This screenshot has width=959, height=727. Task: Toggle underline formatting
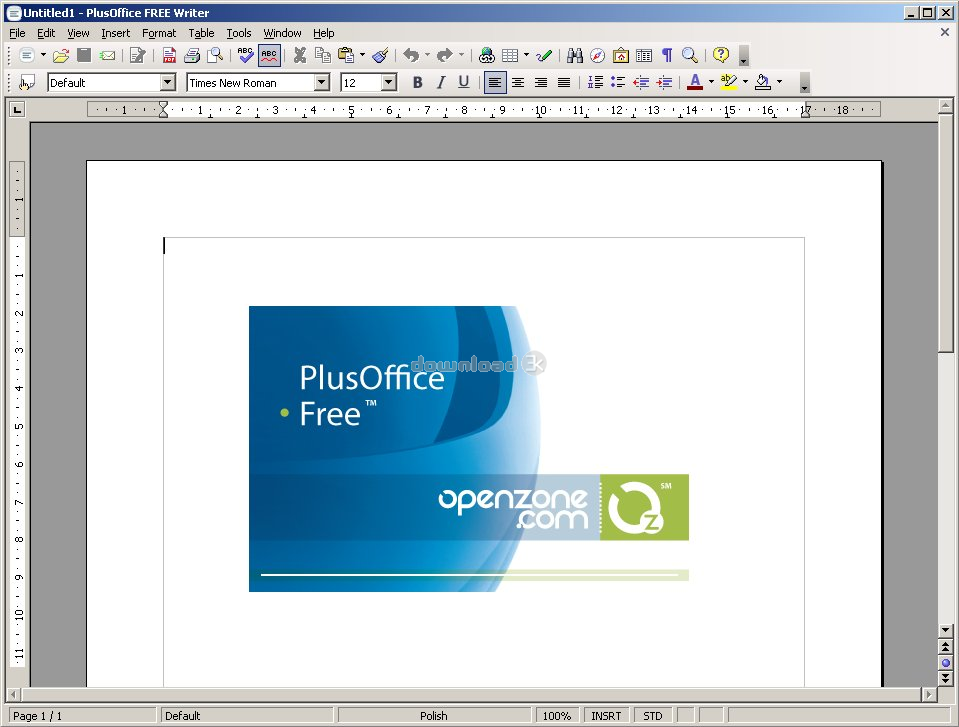click(464, 83)
